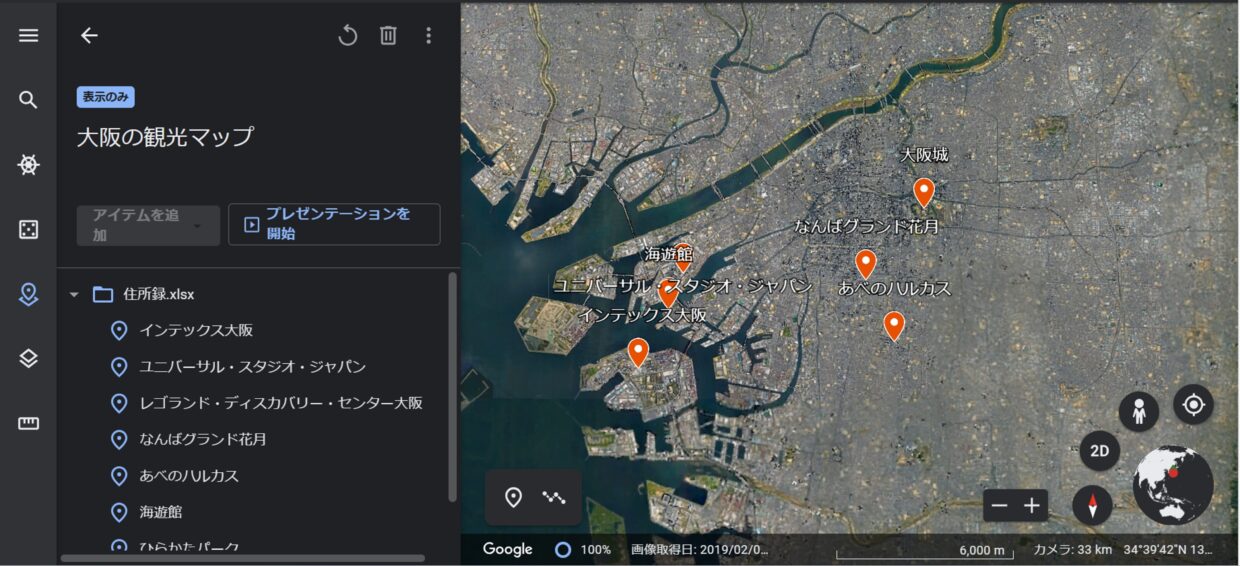Zoom out with the minus button

point(999,506)
